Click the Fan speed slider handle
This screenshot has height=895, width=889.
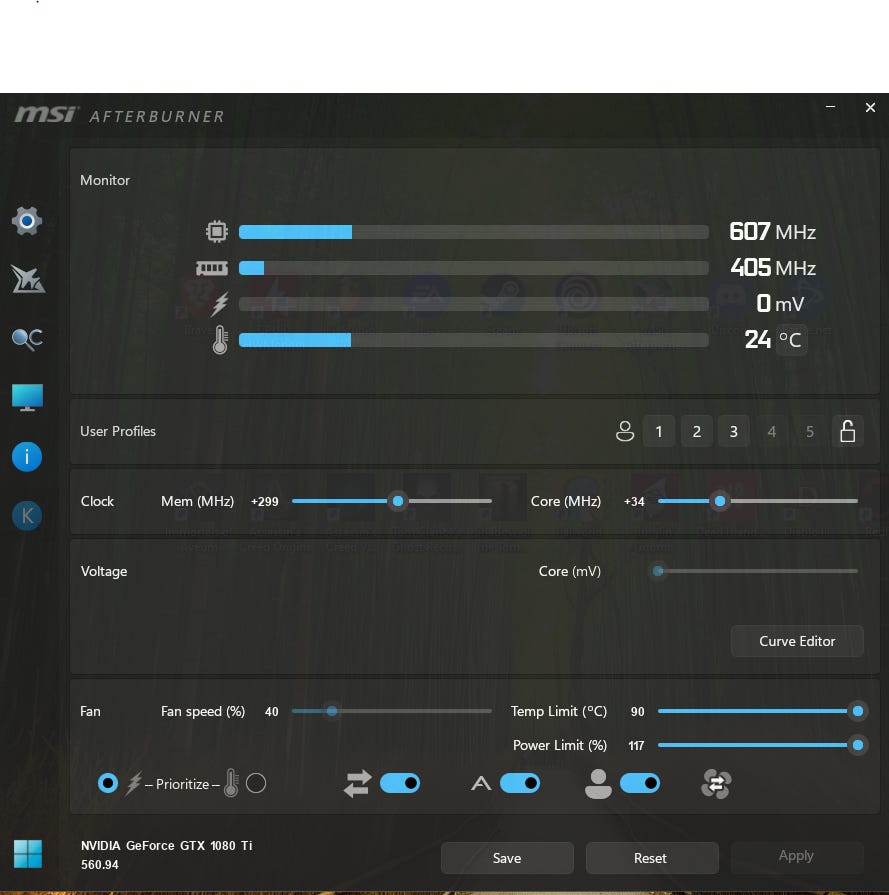332,711
